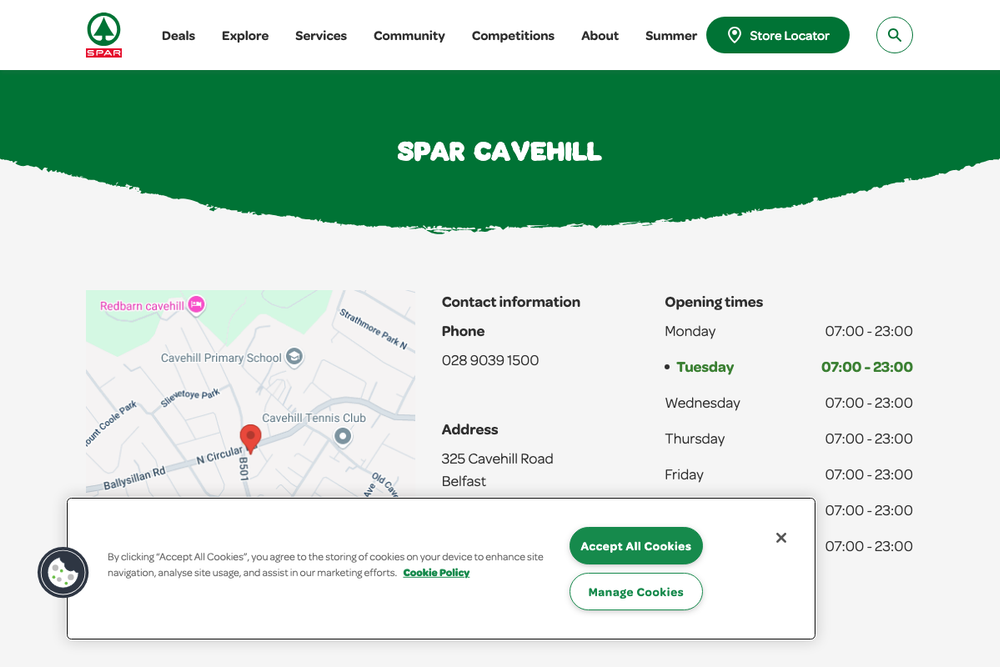
Task: Click the Friday opening hours row
Action: click(788, 474)
